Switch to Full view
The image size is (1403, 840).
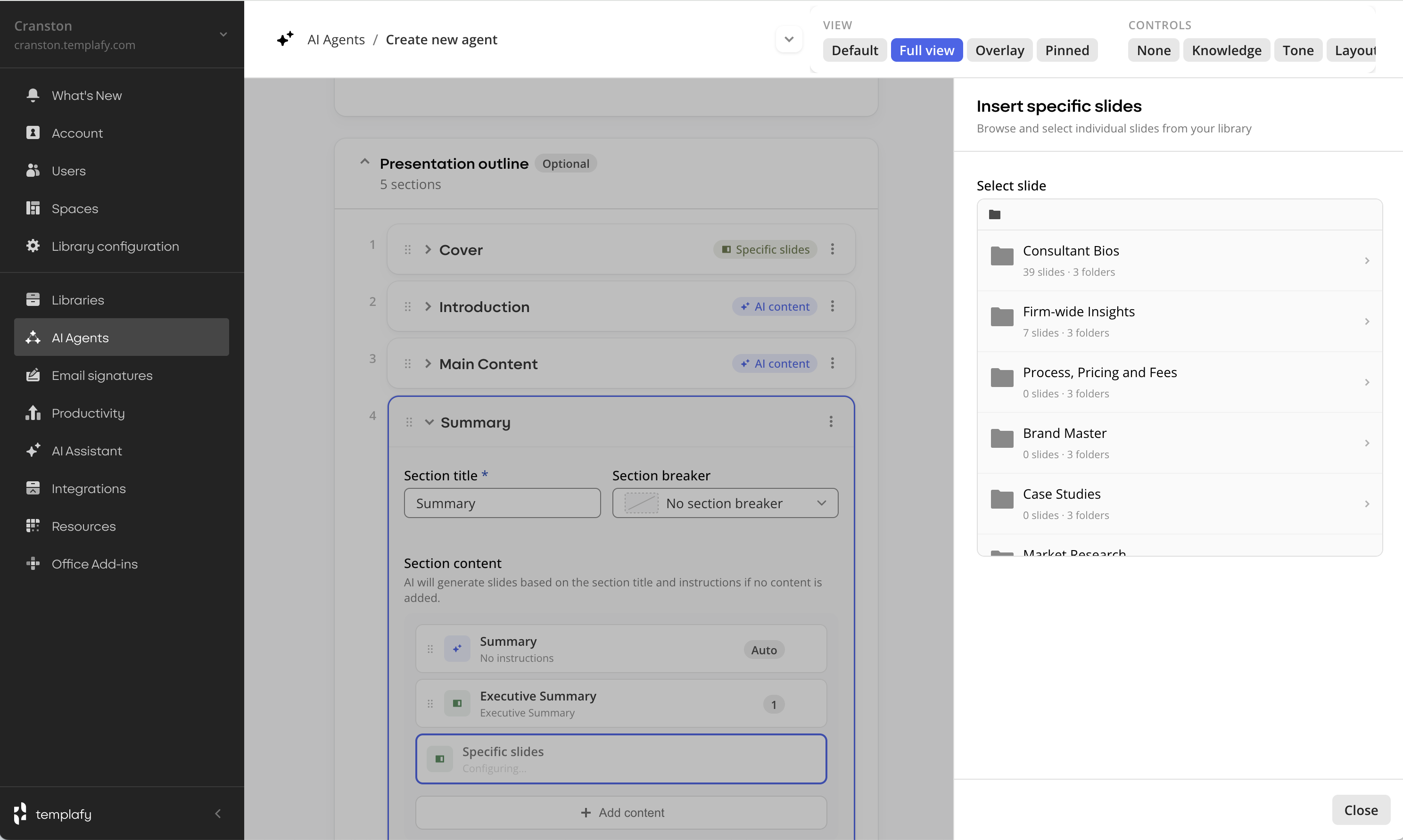926,50
